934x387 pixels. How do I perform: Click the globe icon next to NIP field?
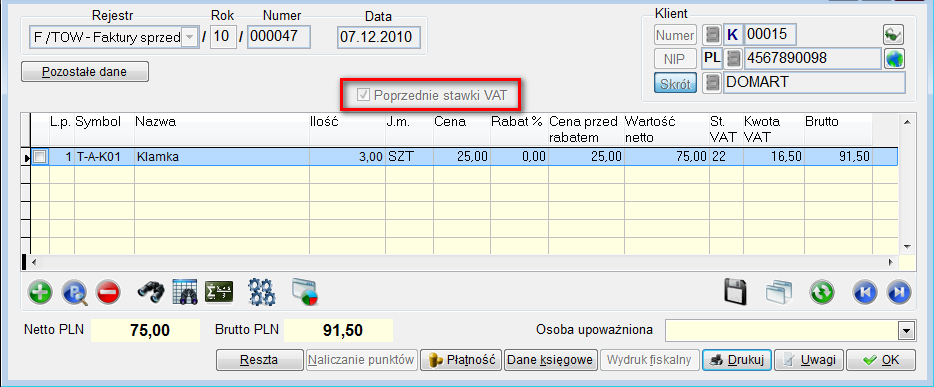click(894, 59)
